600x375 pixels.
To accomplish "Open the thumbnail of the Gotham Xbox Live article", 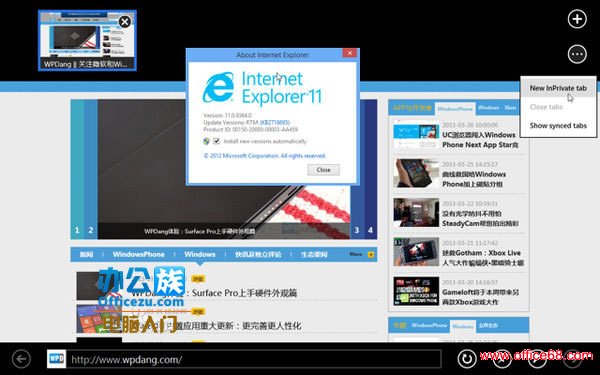I will pos(416,252).
